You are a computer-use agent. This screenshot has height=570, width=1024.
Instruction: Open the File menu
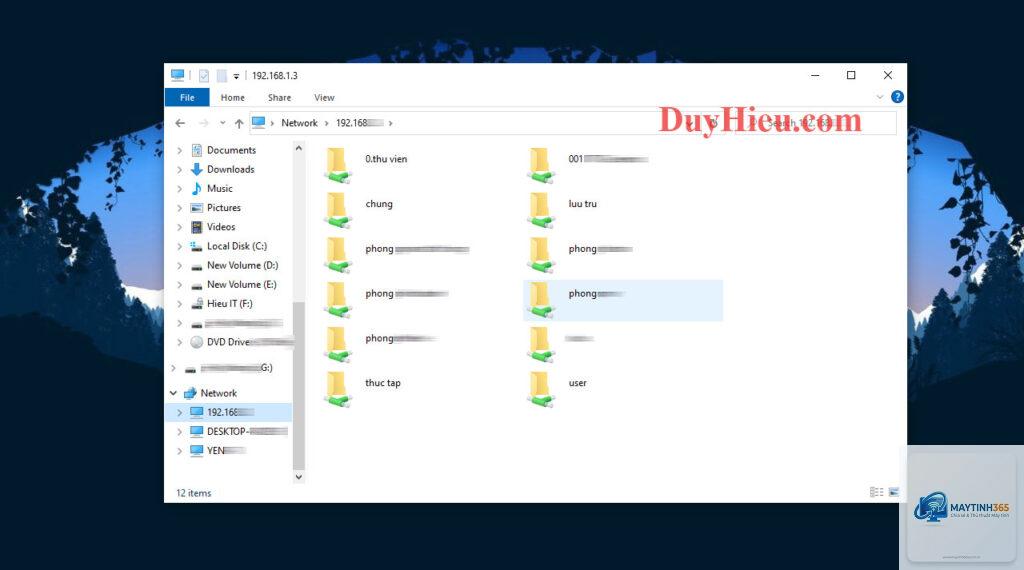pos(187,97)
